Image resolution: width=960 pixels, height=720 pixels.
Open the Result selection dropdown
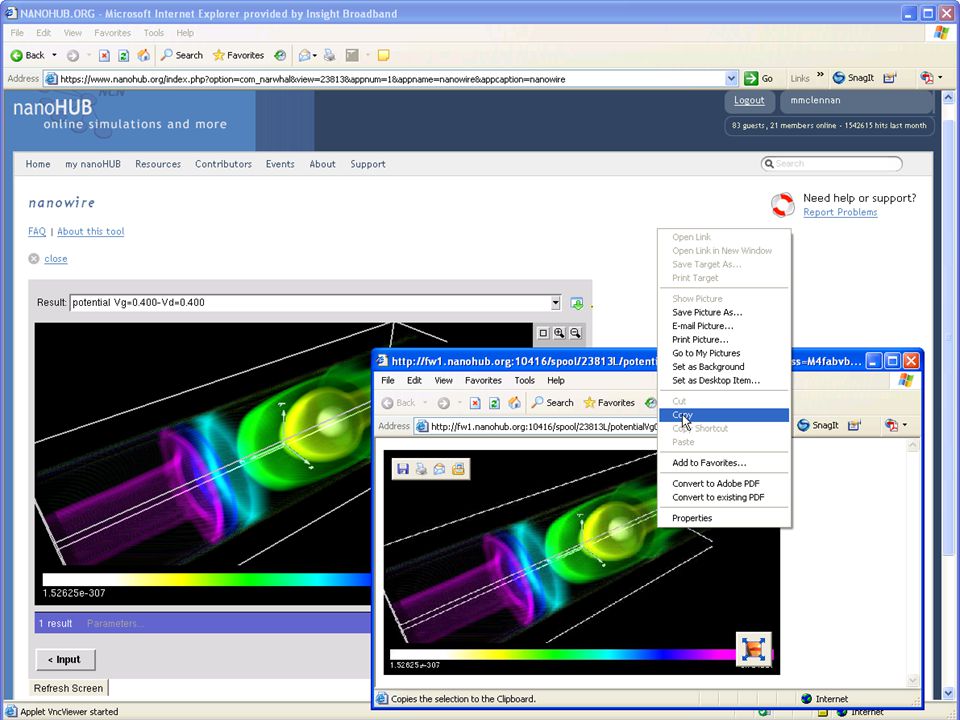point(555,302)
